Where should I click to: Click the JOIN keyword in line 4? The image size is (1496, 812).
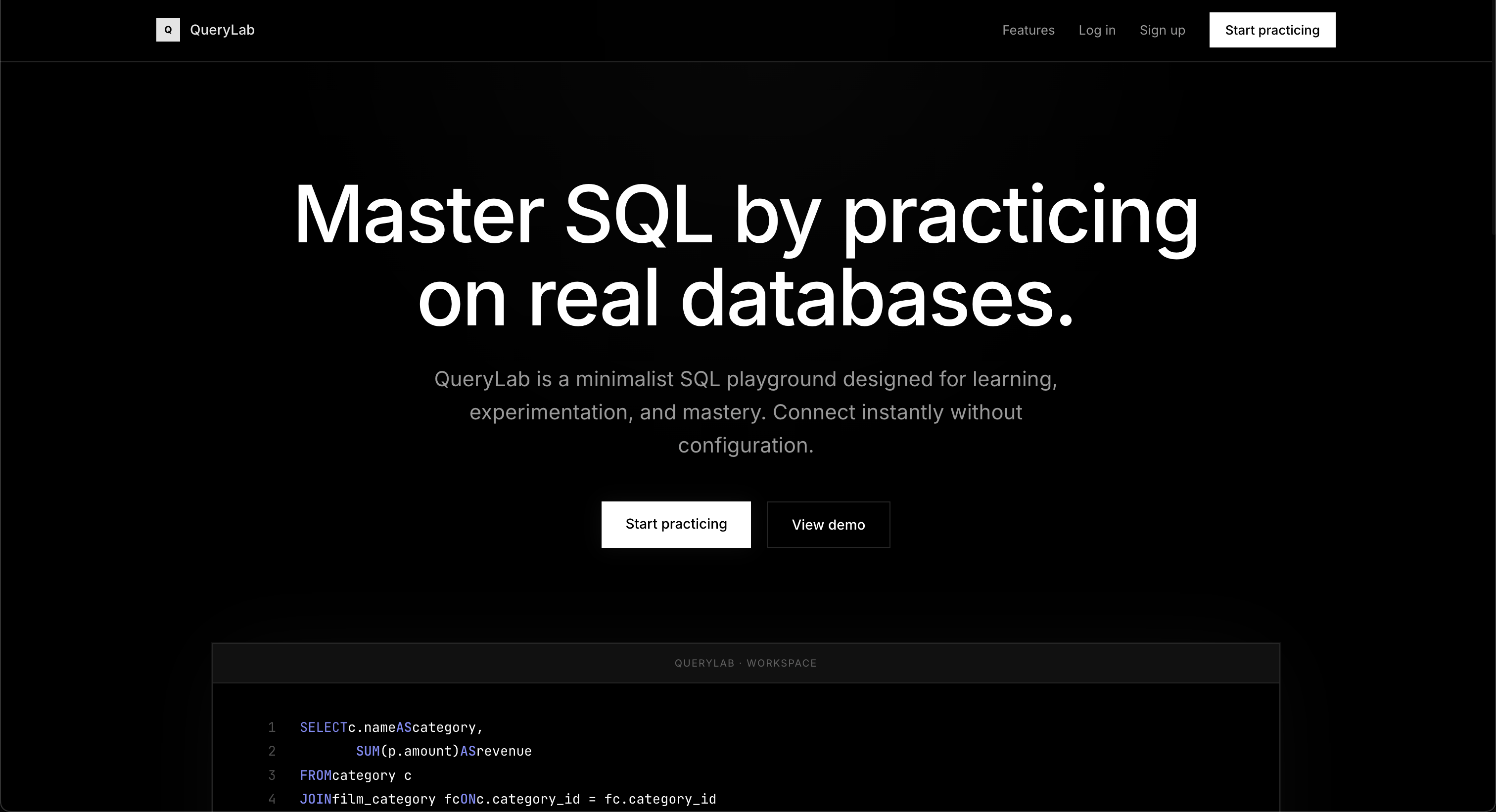coord(315,799)
